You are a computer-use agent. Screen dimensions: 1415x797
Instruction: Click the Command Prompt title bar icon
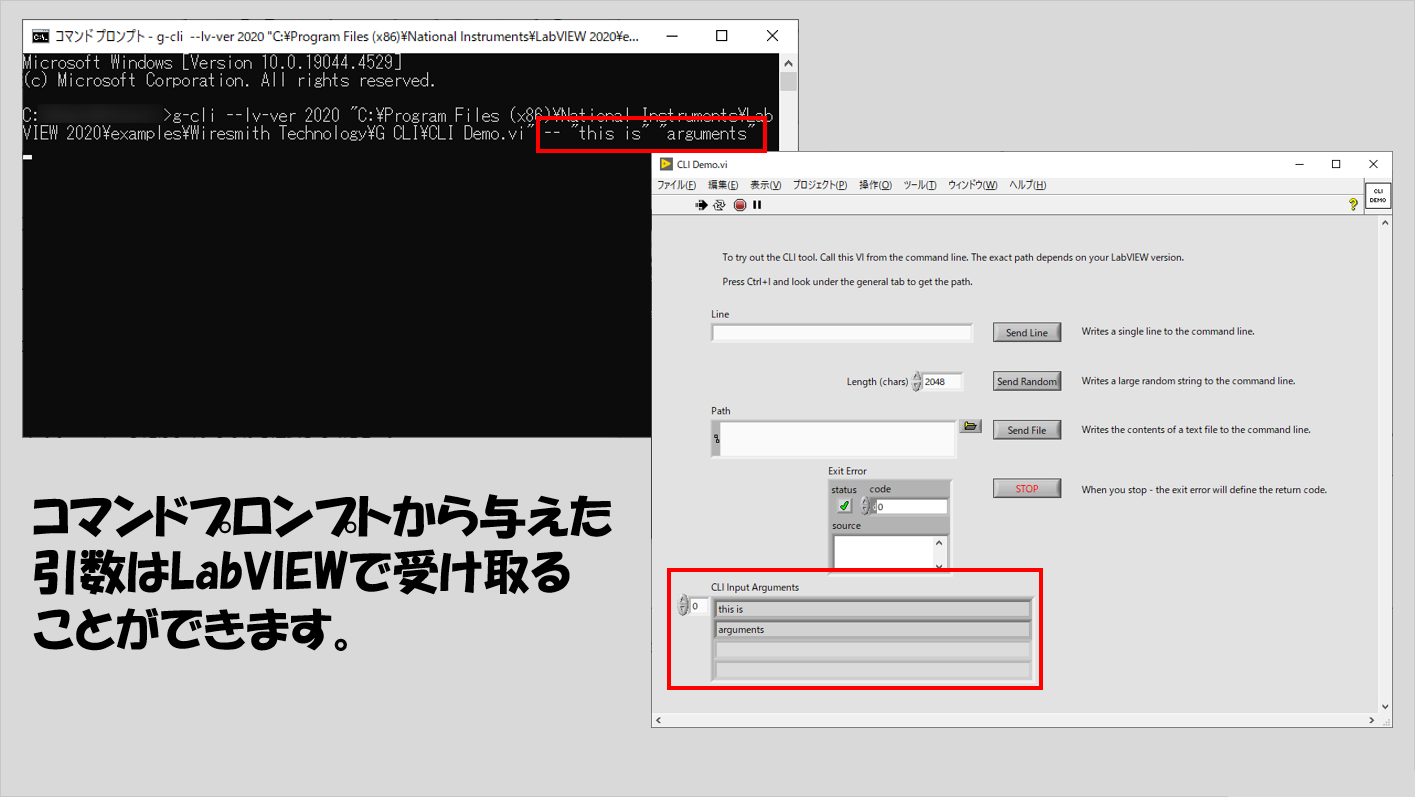tap(40, 36)
